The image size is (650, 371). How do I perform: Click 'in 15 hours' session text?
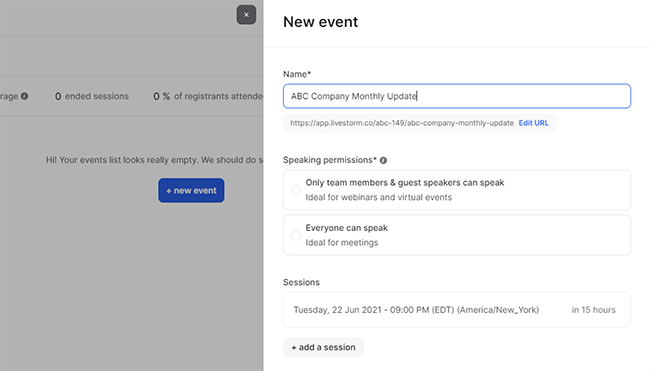click(594, 310)
